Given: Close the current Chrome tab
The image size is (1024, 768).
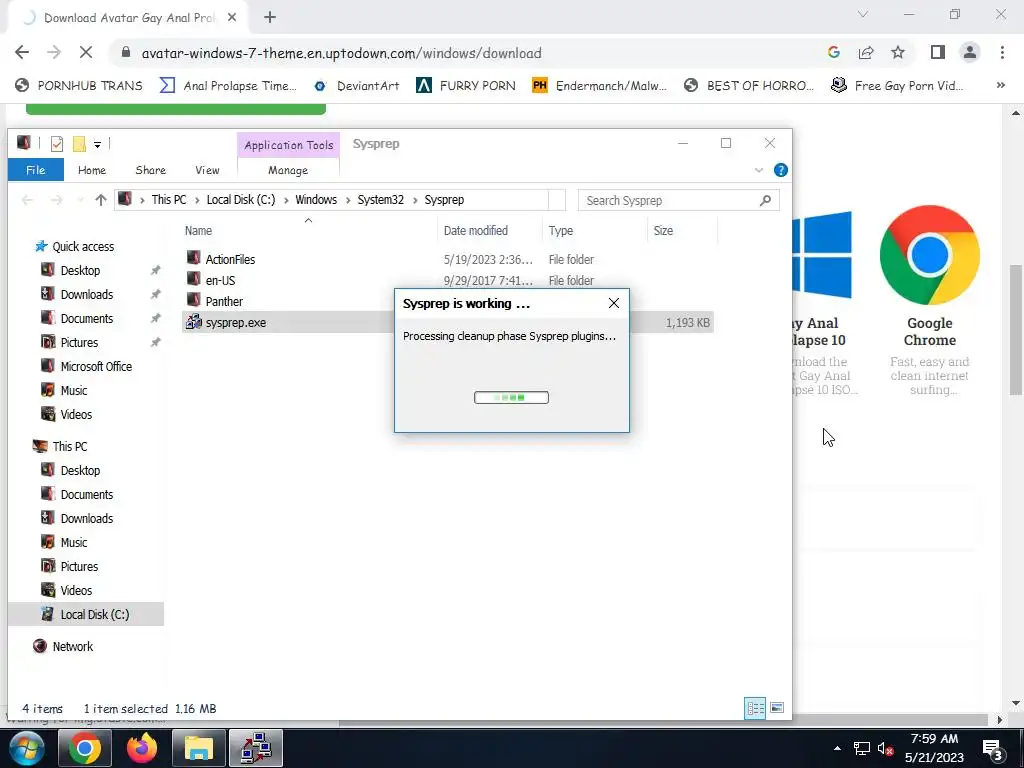Looking at the screenshot, I should coord(232,18).
